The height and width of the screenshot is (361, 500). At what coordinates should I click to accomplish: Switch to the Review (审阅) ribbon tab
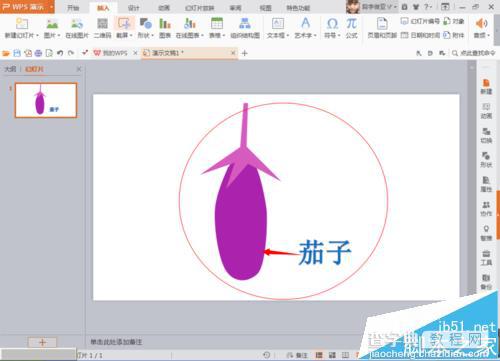235,8
